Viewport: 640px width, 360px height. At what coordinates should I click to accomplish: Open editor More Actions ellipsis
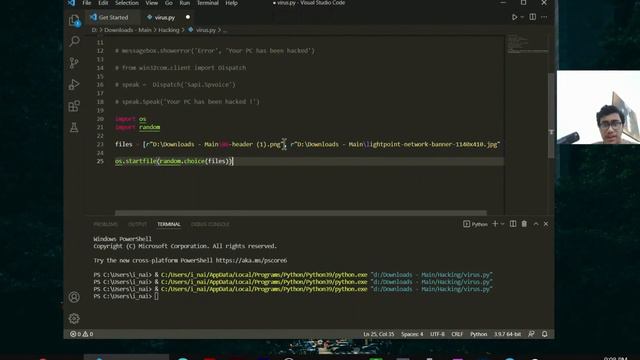544,17
